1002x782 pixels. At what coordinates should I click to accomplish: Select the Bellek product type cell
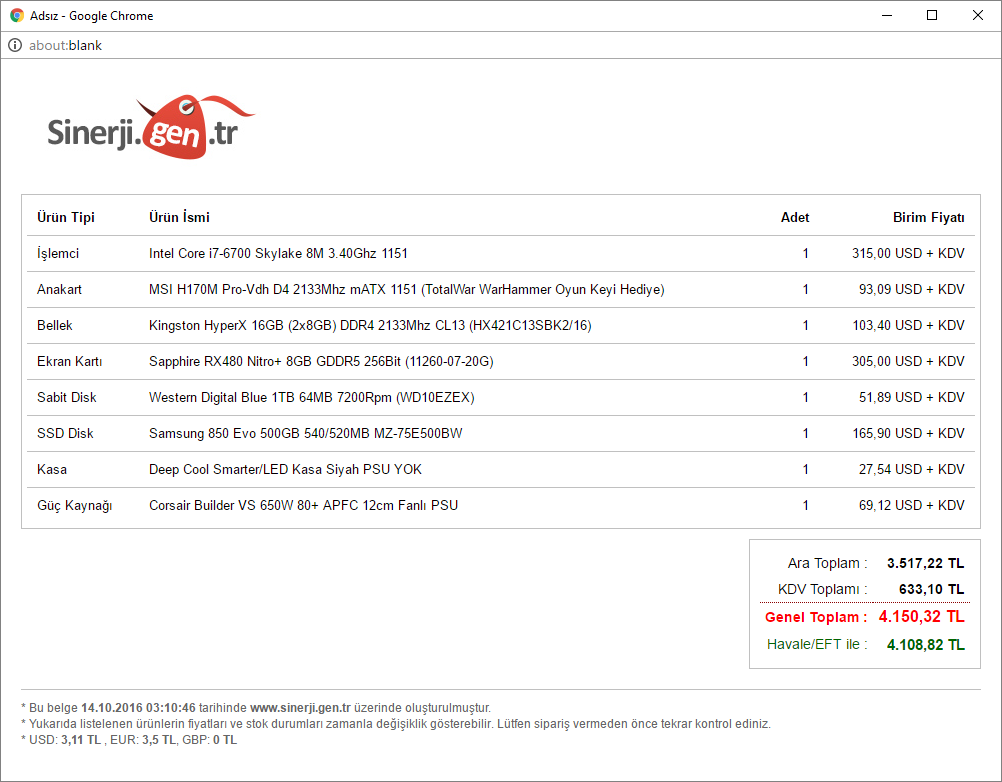pos(55,325)
